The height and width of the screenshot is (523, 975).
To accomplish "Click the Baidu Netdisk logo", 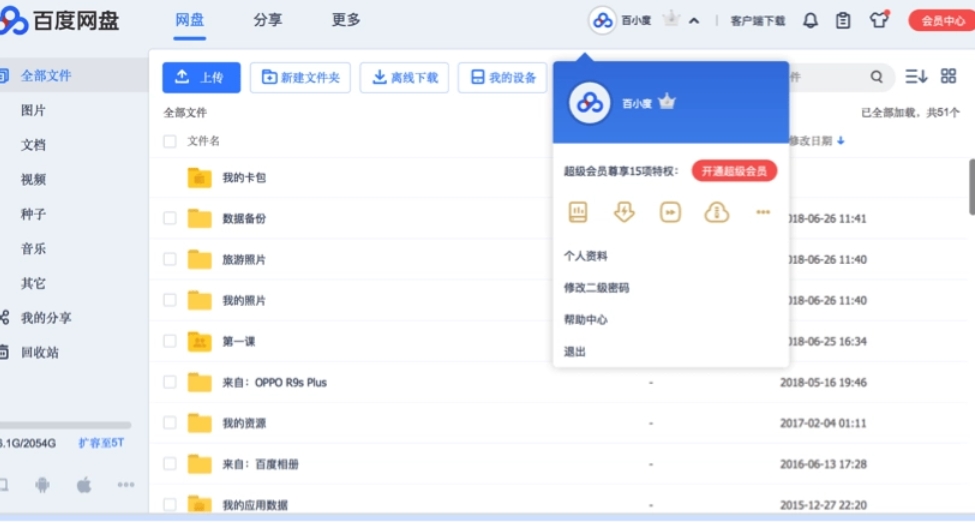I will coord(59,21).
